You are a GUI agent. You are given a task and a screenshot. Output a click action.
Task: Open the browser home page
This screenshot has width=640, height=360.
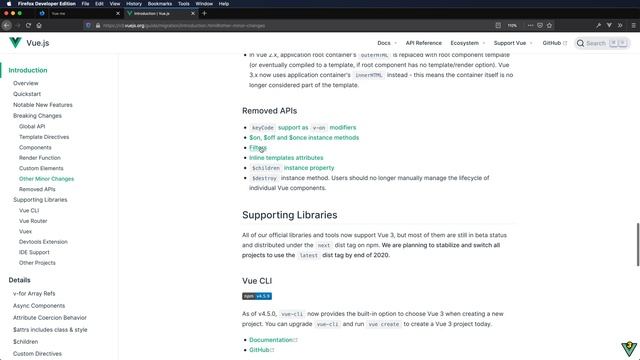(x=39, y=25)
